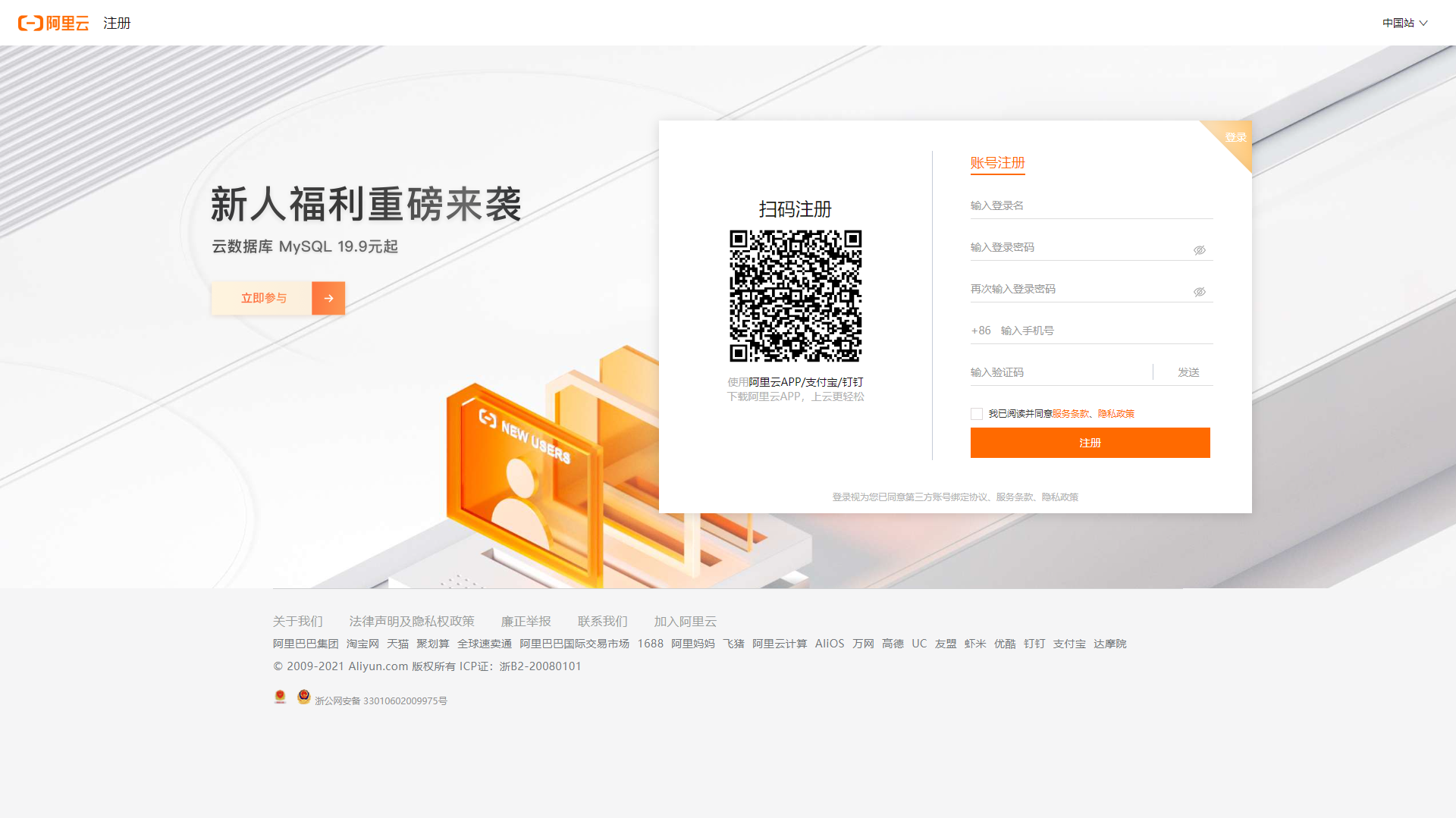Click the first red badge icon in footer
The image size is (1456, 818).
click(x=280, y=697)
